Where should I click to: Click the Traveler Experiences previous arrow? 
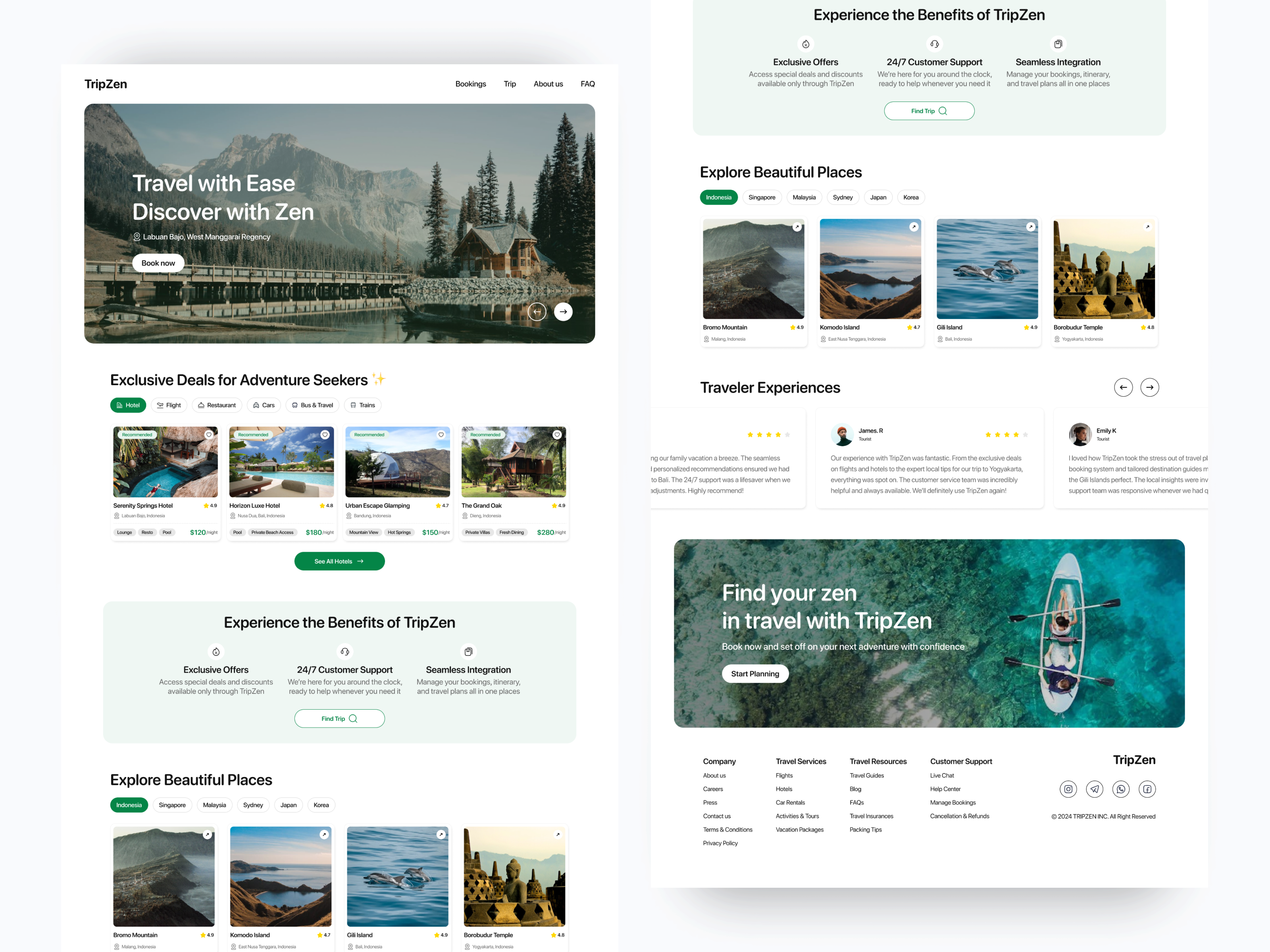(1124, 387)
